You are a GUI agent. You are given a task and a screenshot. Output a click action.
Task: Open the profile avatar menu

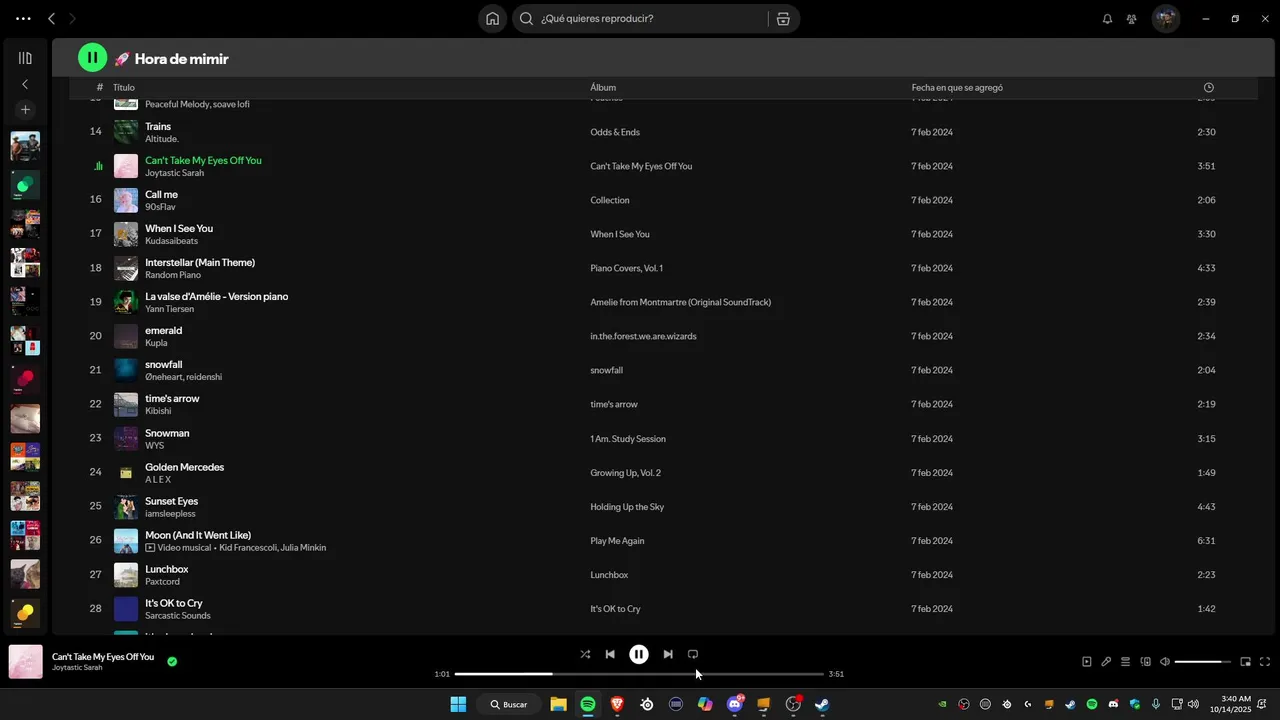tap(1166, 19)
